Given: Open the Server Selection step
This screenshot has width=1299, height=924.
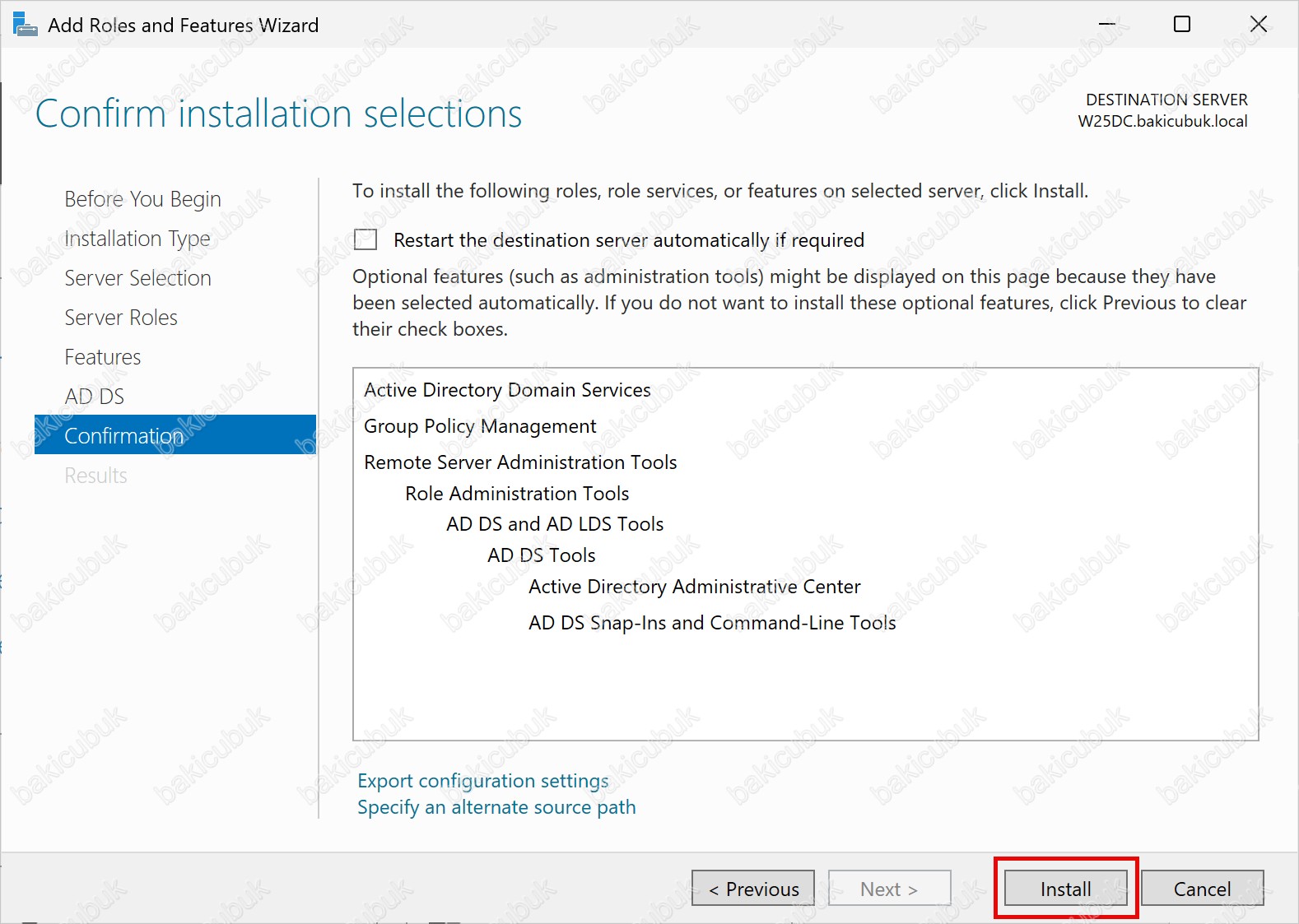Looking at the screenshot, I should 137,278.
